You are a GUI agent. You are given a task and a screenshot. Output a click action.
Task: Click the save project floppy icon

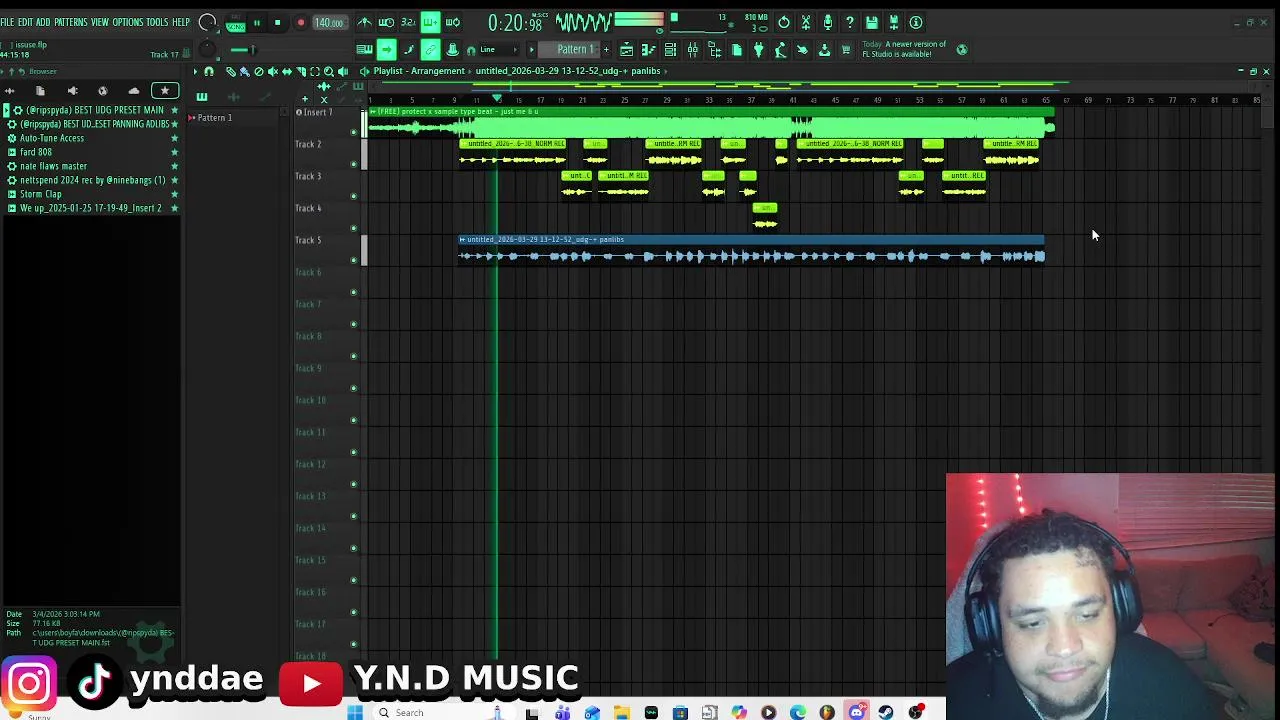pos(872,22)
